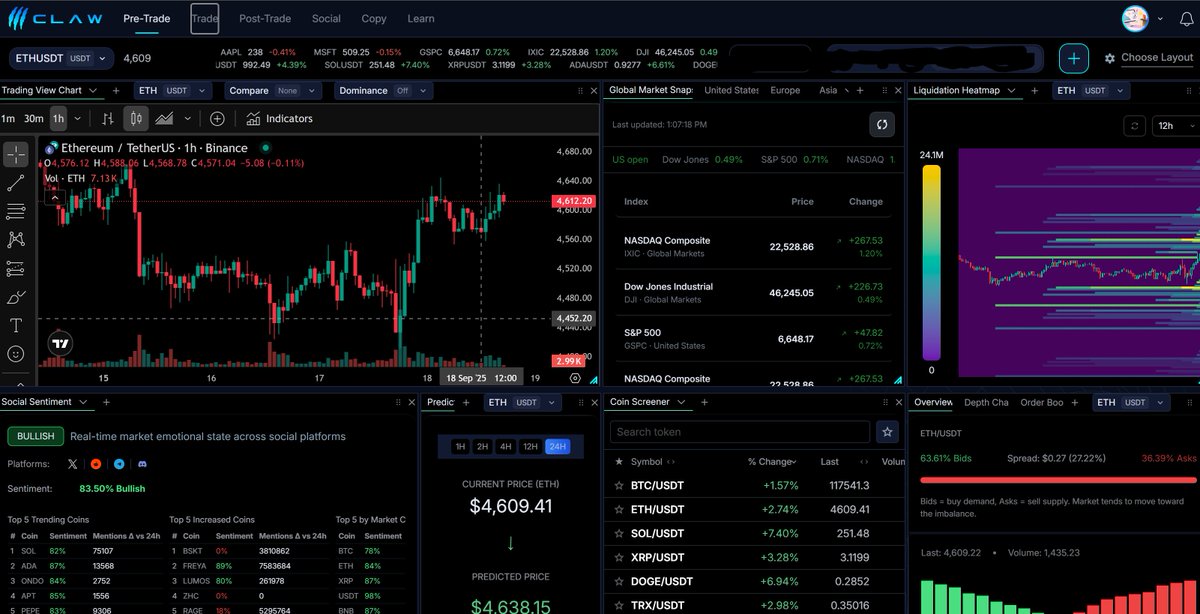Favorite SOL/USDT with its star
The height and width of the screenshot is (614, 1200).
tap(619, 533)
